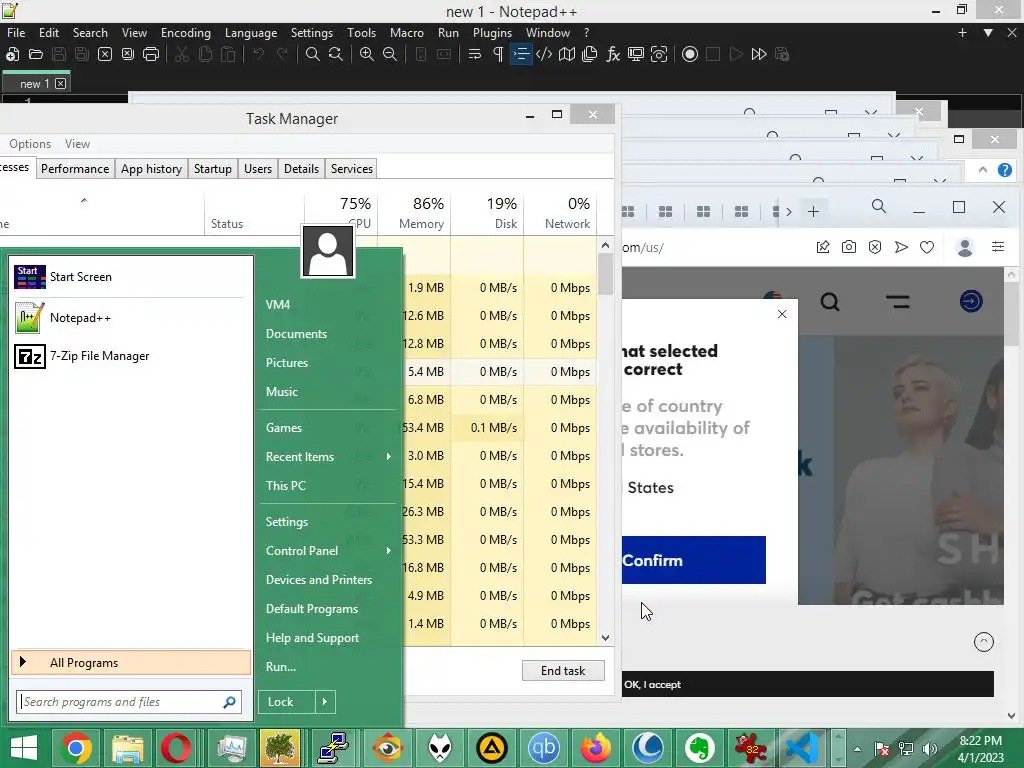This screenshot has height=768, width=1024.
Task: Click the heart bookmark icon in browser address bar
Action: 927,247
